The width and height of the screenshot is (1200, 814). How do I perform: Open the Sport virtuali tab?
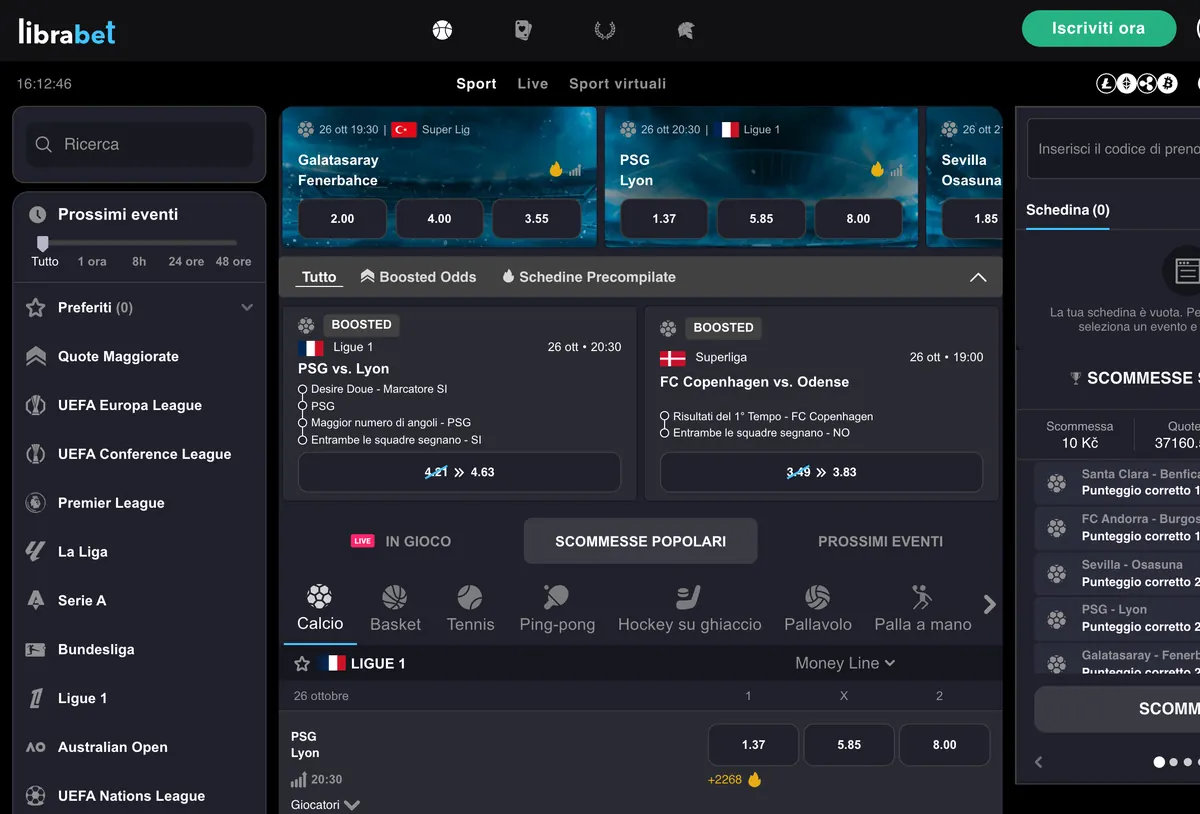click(617, 84)
